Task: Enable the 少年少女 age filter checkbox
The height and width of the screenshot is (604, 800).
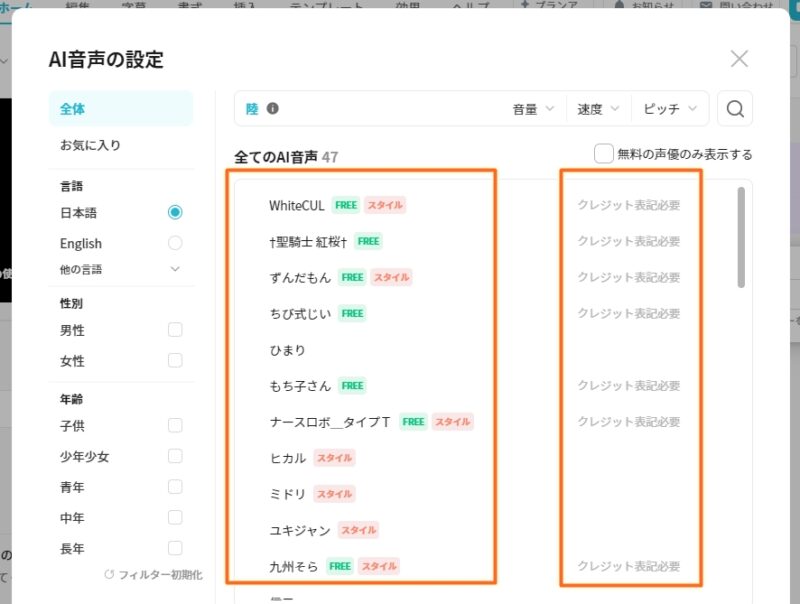Action: point(175,456)
